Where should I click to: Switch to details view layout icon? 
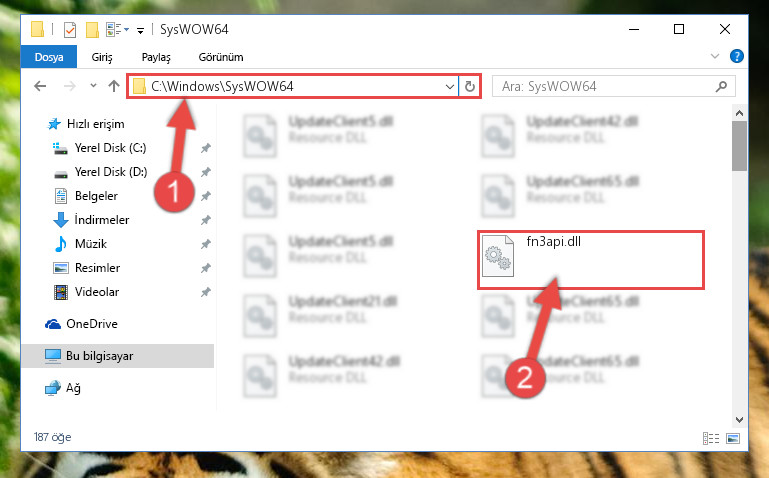click(x=711, y=438)
